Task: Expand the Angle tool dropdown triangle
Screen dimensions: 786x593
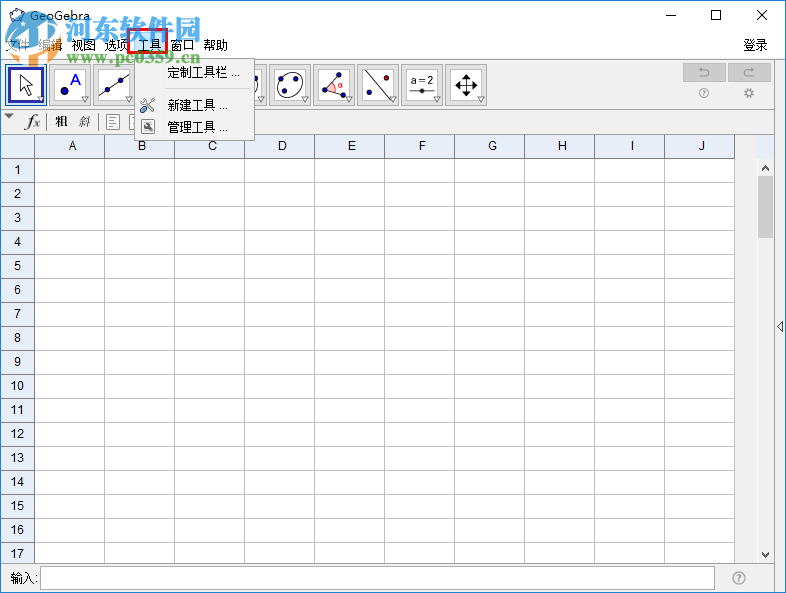Action: pos(349,99)
